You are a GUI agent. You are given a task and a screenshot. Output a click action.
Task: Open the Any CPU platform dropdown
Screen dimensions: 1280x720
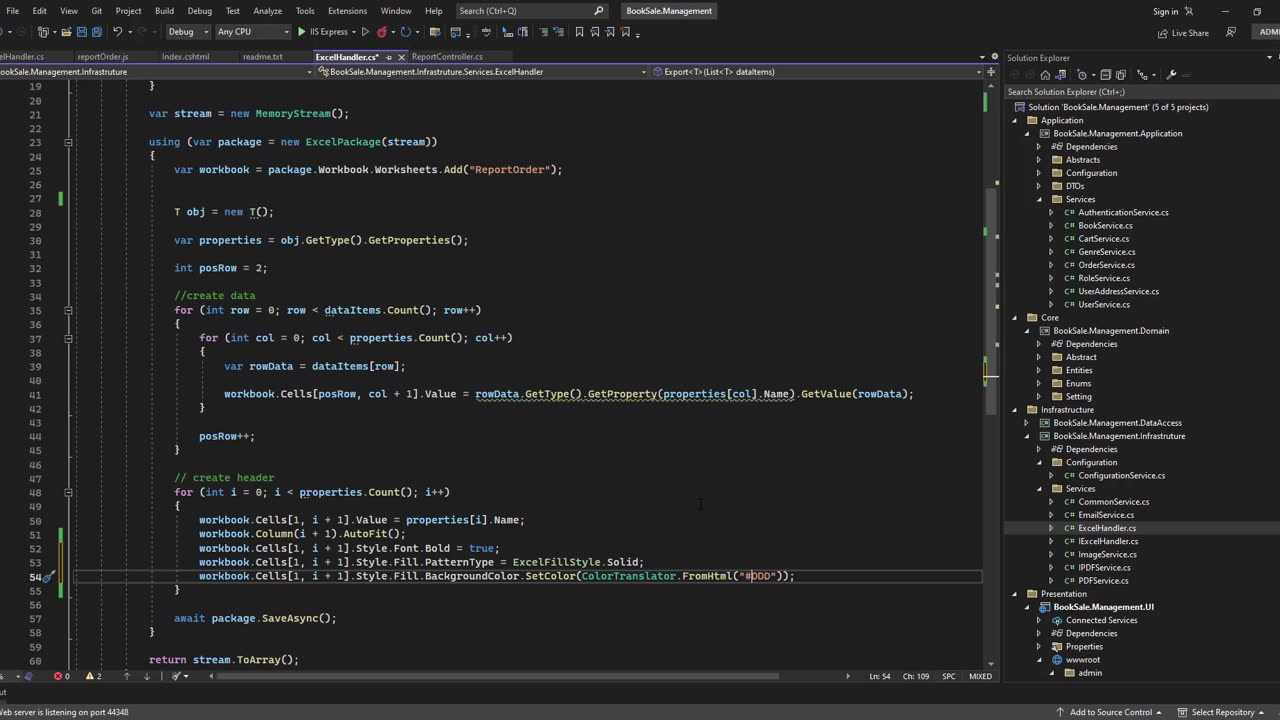pos(252,32)
